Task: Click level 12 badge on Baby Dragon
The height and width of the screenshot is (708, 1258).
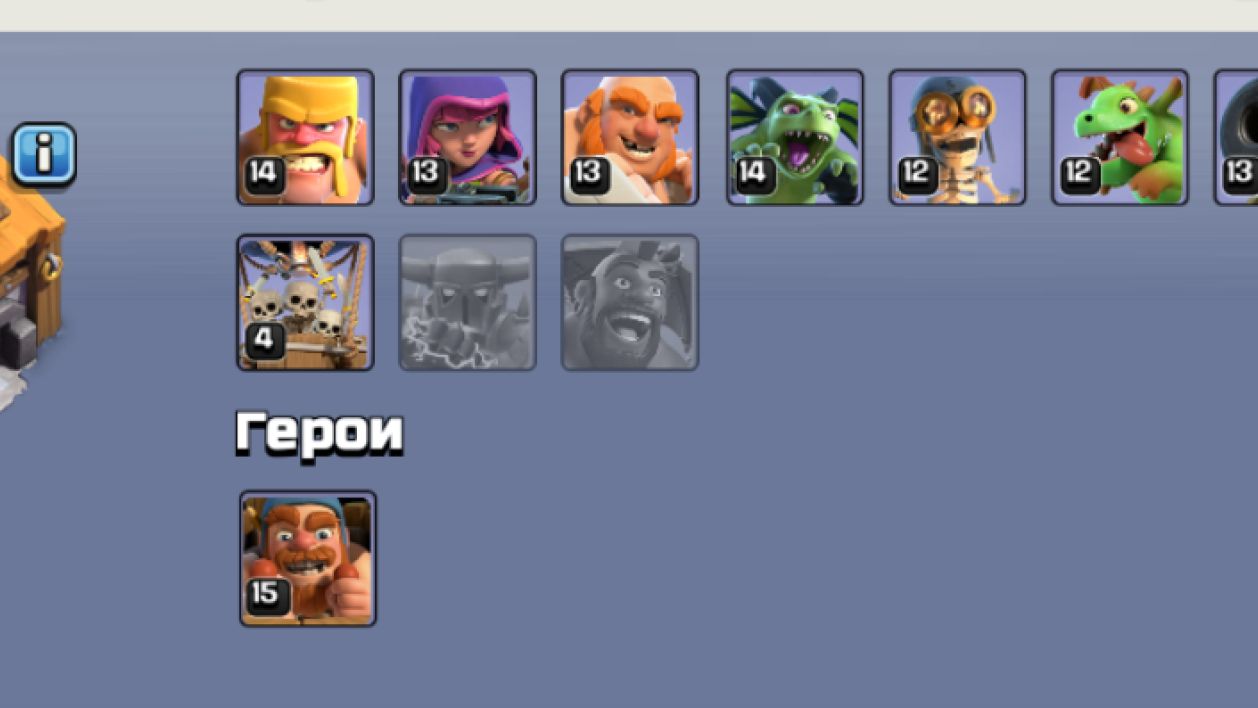Action: [1079, 174]
